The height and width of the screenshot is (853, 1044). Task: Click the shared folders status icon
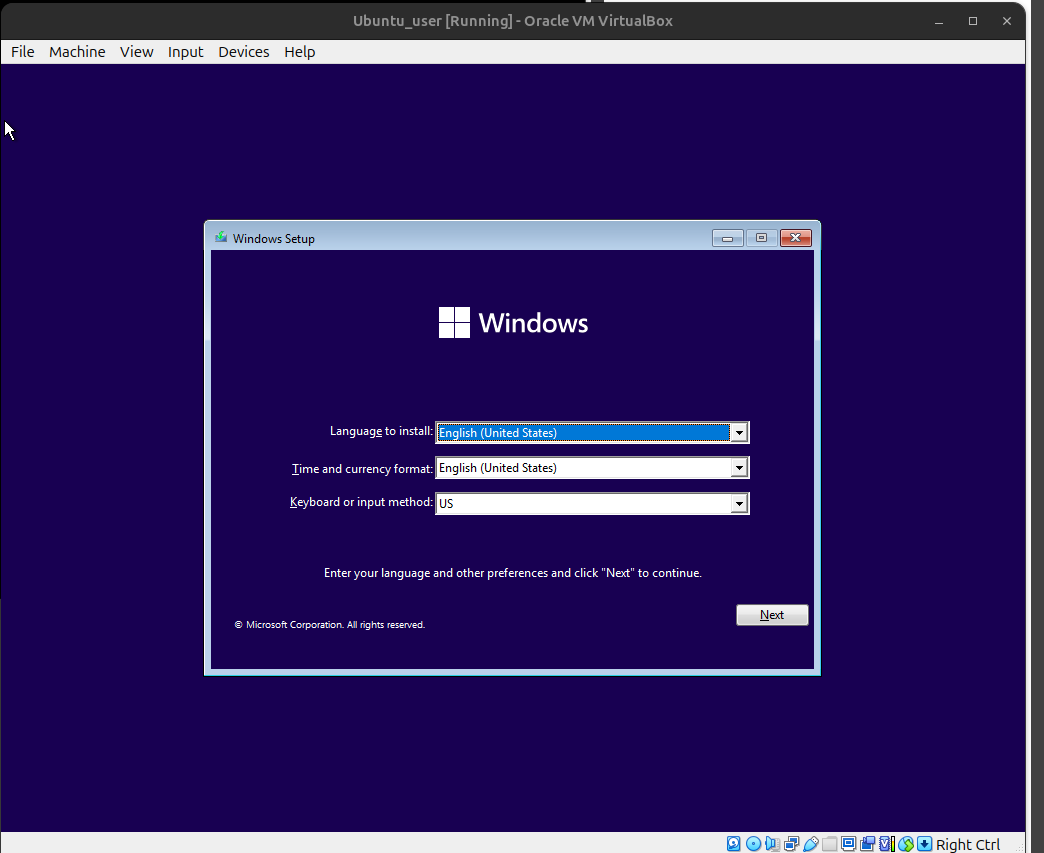tap(830, 844)
